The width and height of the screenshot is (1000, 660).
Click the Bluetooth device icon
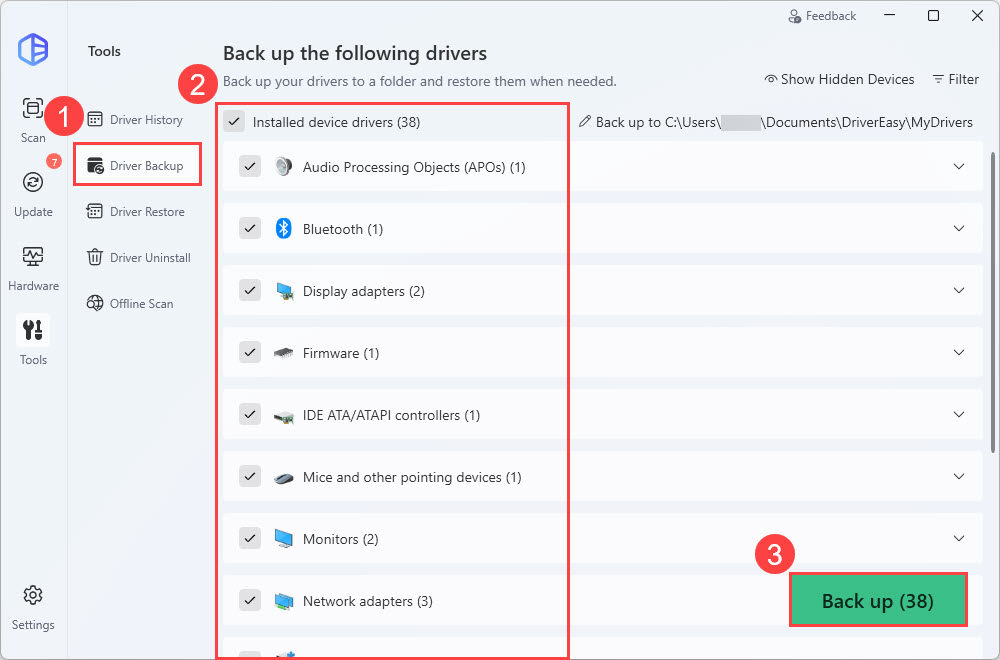[283, 229]
